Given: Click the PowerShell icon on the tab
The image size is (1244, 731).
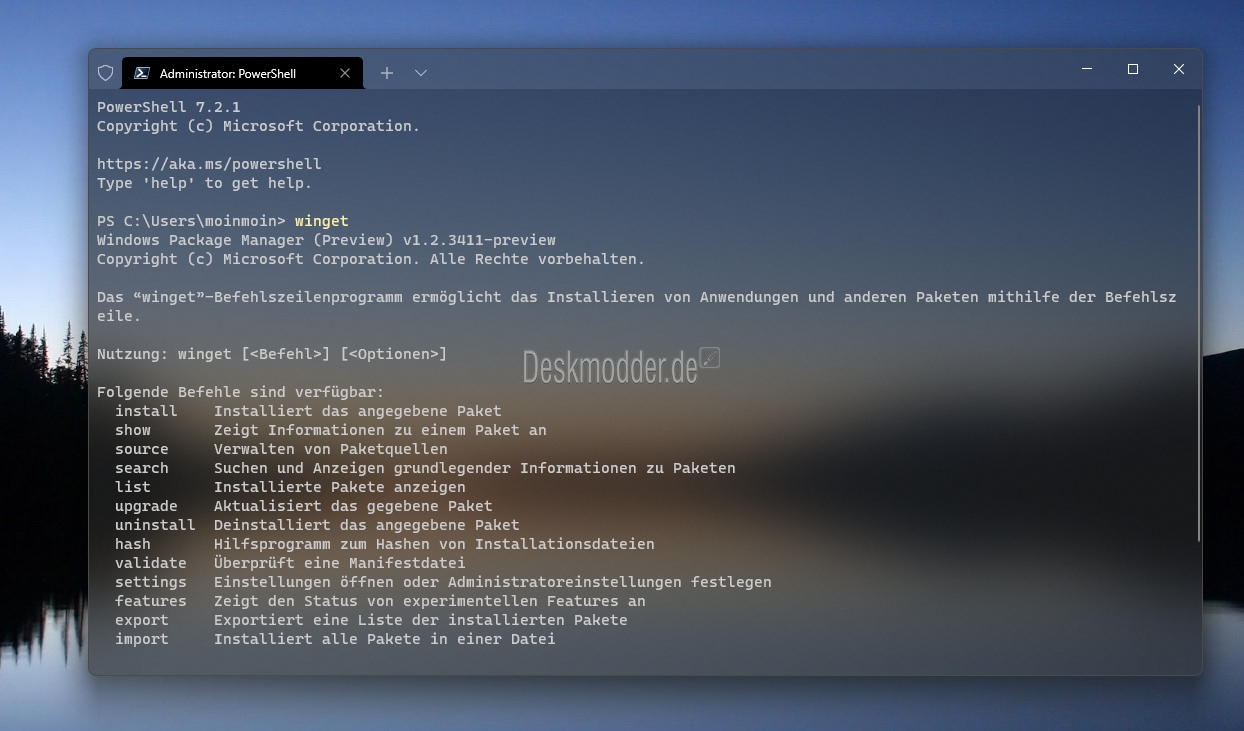Looking at the screenshot, I should pyautogui.click(x=142, y=73).
